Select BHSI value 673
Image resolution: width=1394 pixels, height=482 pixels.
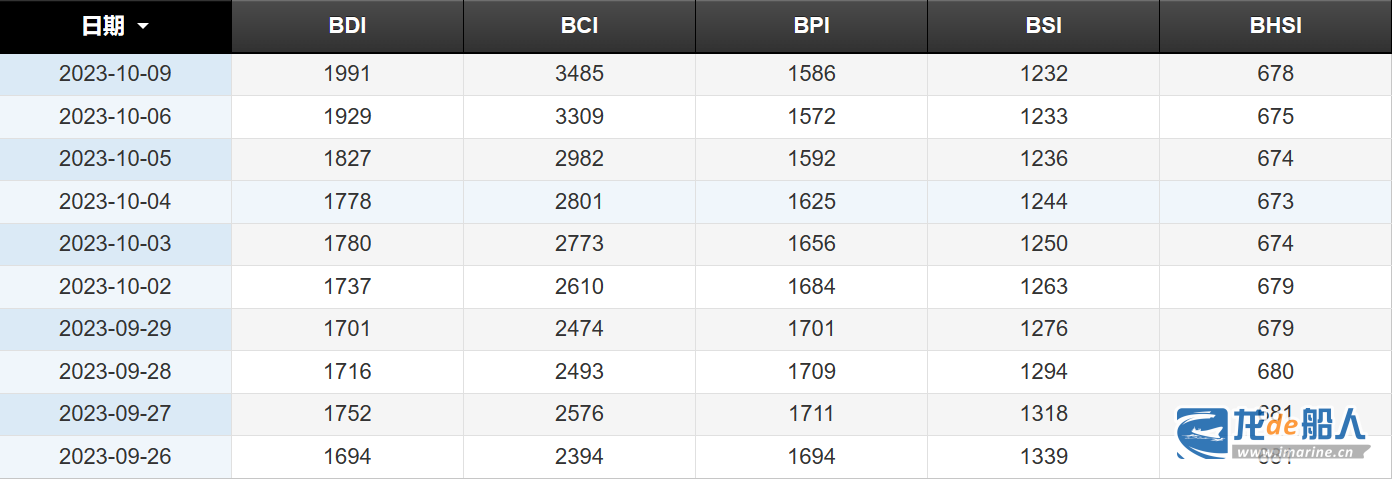(x=1275, y=202)
